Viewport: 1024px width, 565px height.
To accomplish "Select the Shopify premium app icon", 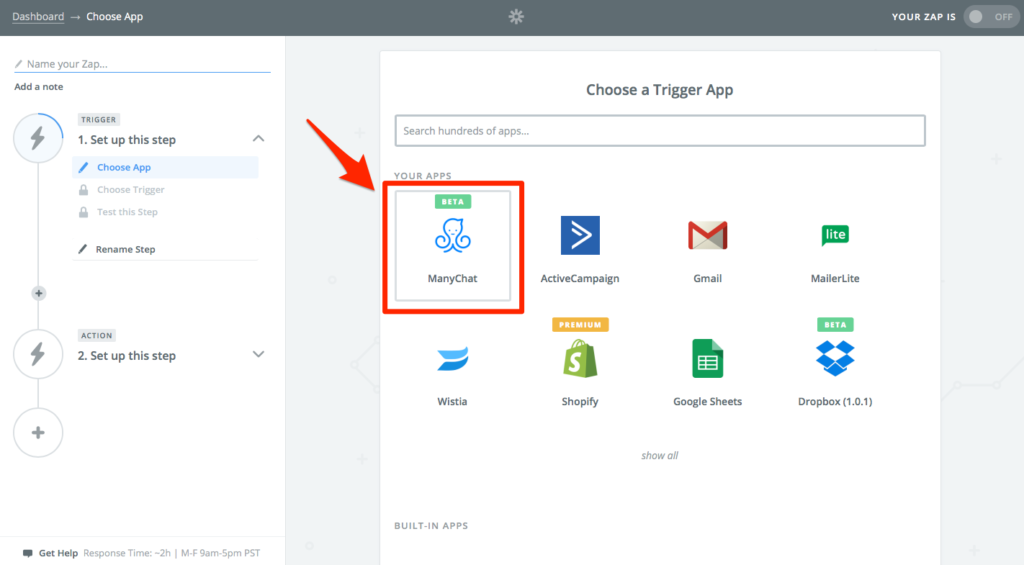I will click(x=580, y=359).
